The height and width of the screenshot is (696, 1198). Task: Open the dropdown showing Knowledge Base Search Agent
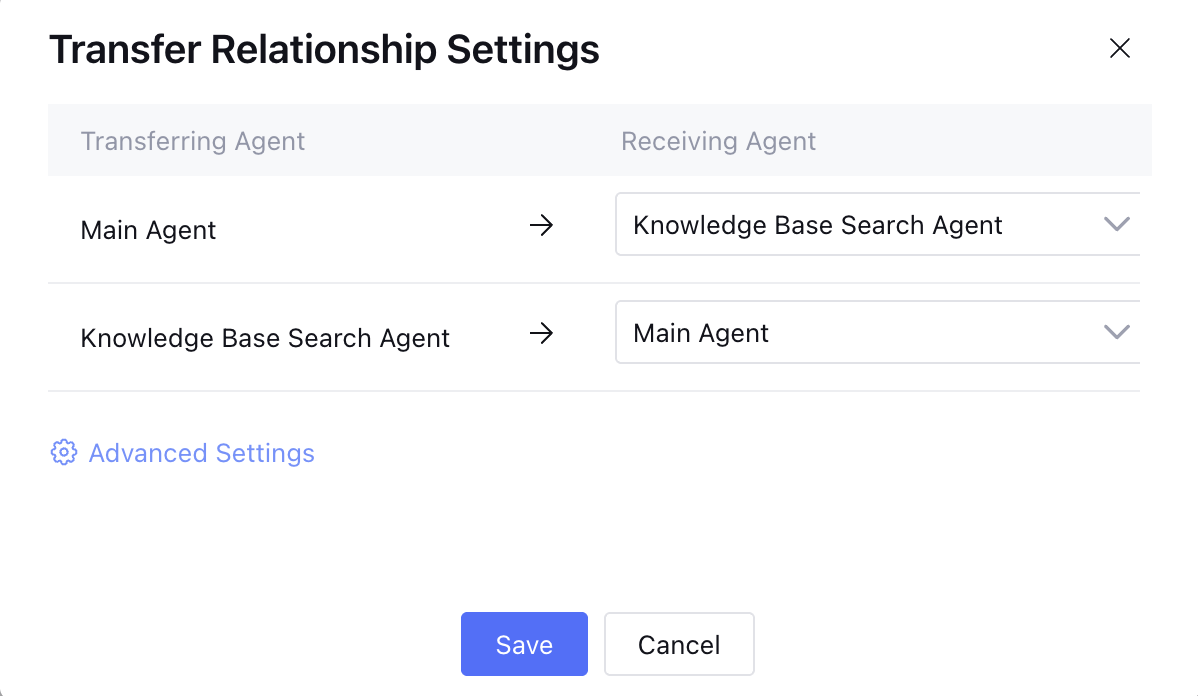[x=860, y=225]
